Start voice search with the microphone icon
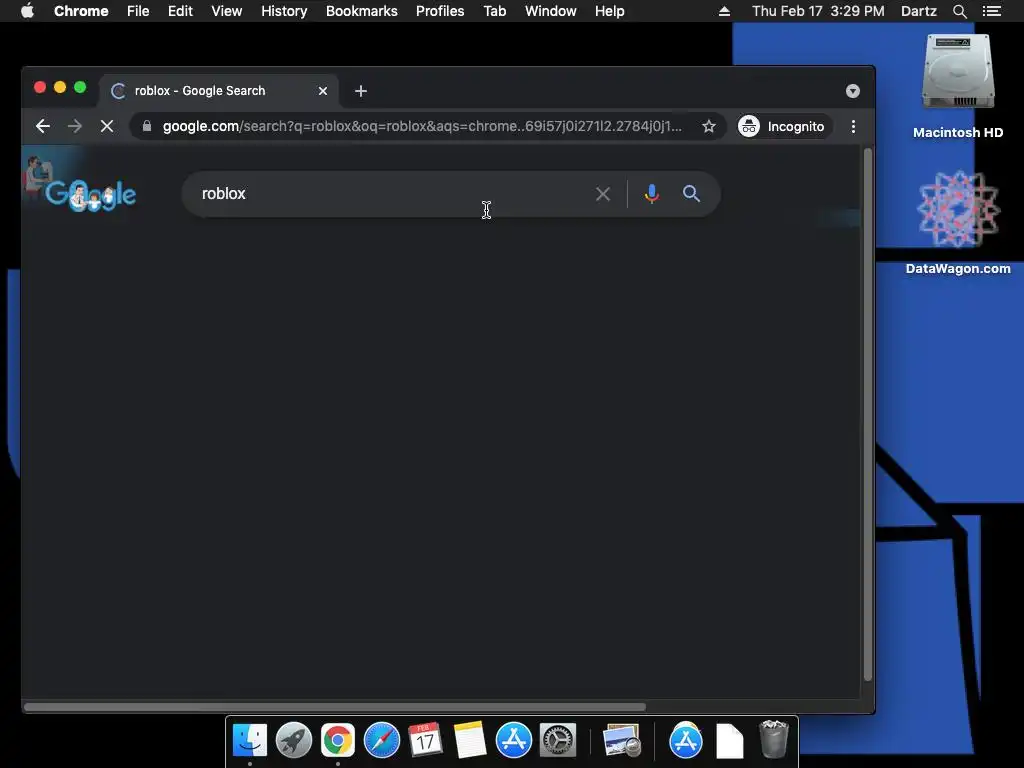Screen dimensions: 1024x768 click(x=651, y=194)
